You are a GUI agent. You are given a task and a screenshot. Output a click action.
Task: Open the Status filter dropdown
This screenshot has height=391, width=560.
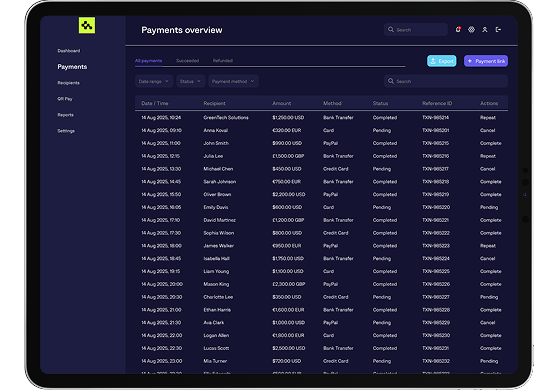pyautogui.click(x=190, y=81)
